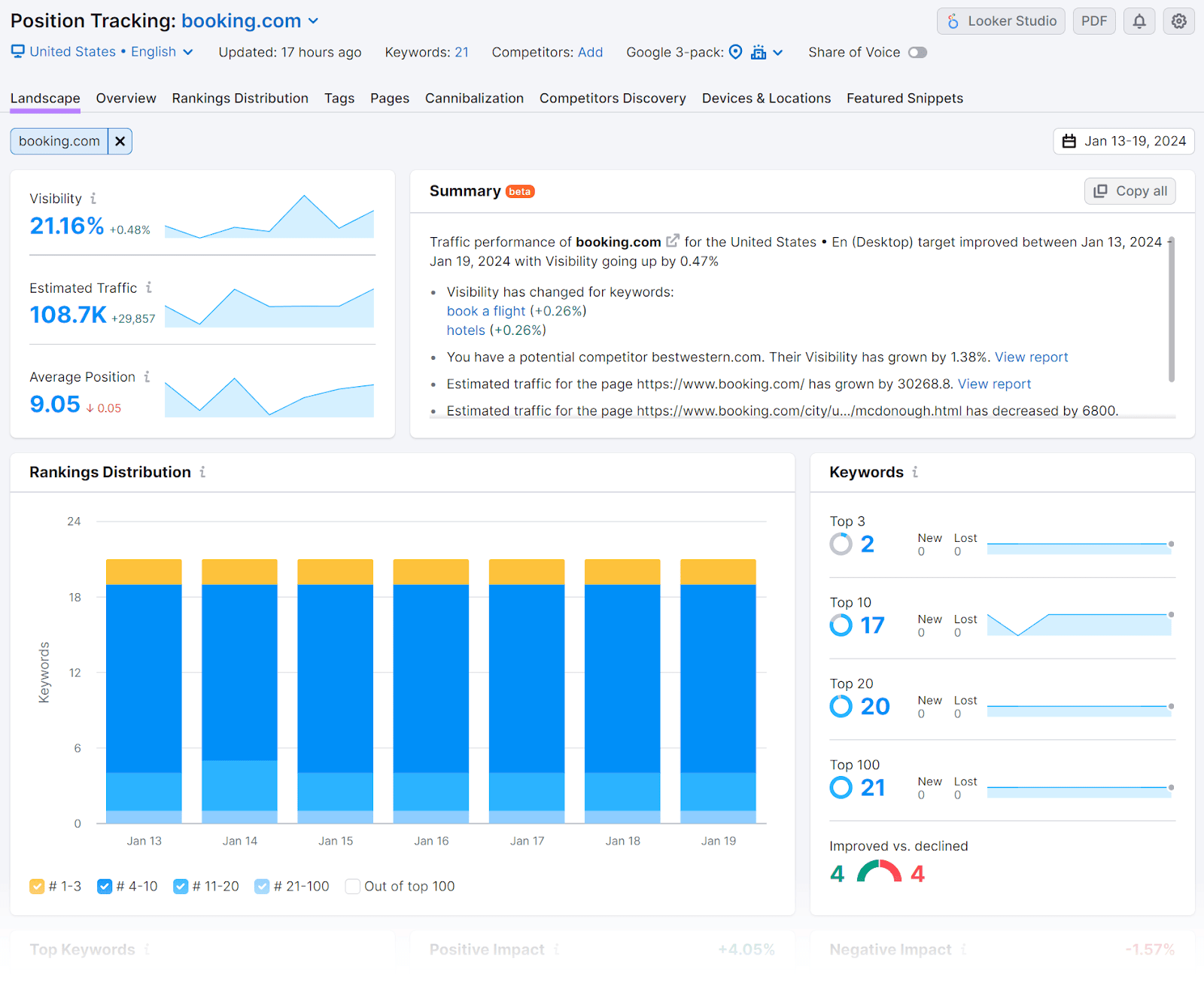Click the Copy all icon in the Summary panel
The image size is (1204, 983).
(x=1101, y=190)
